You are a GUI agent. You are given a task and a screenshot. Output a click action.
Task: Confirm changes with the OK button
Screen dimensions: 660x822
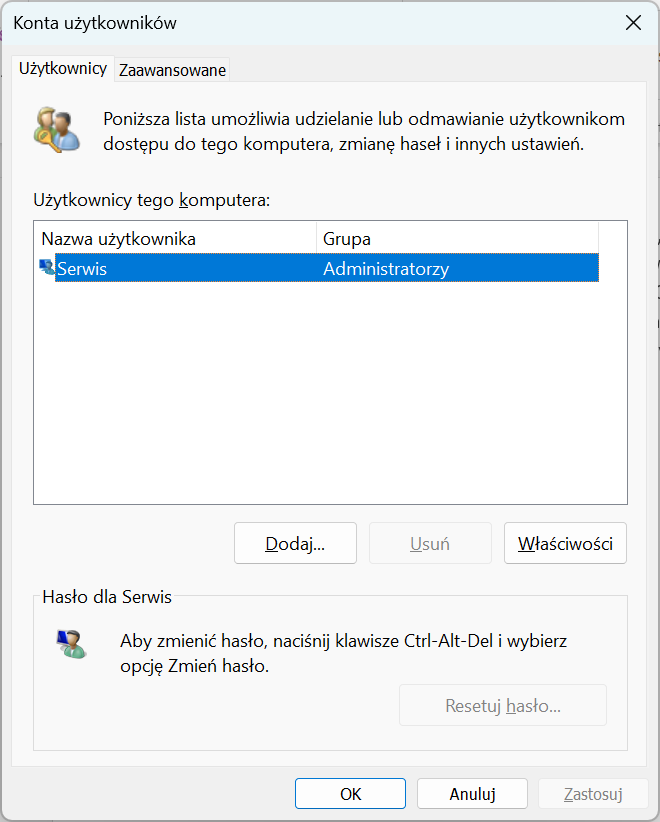click(350, 793)
